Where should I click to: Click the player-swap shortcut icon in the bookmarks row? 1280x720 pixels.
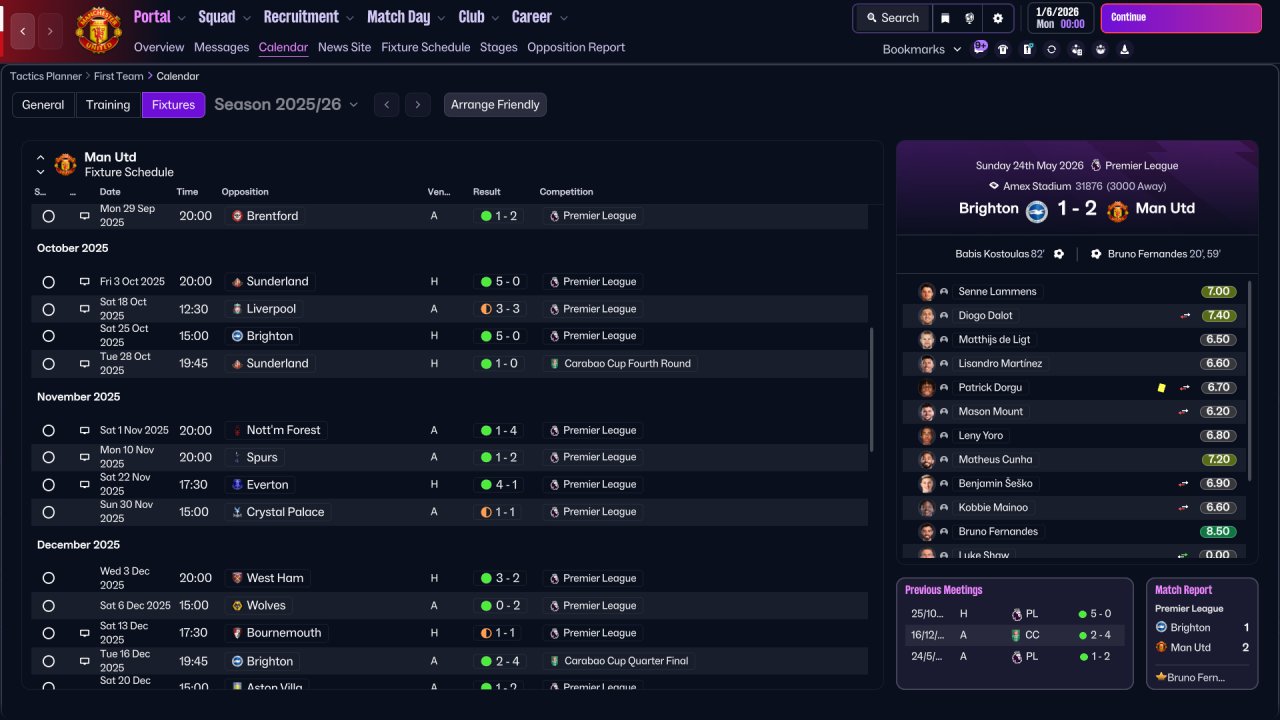point(1076,49)
